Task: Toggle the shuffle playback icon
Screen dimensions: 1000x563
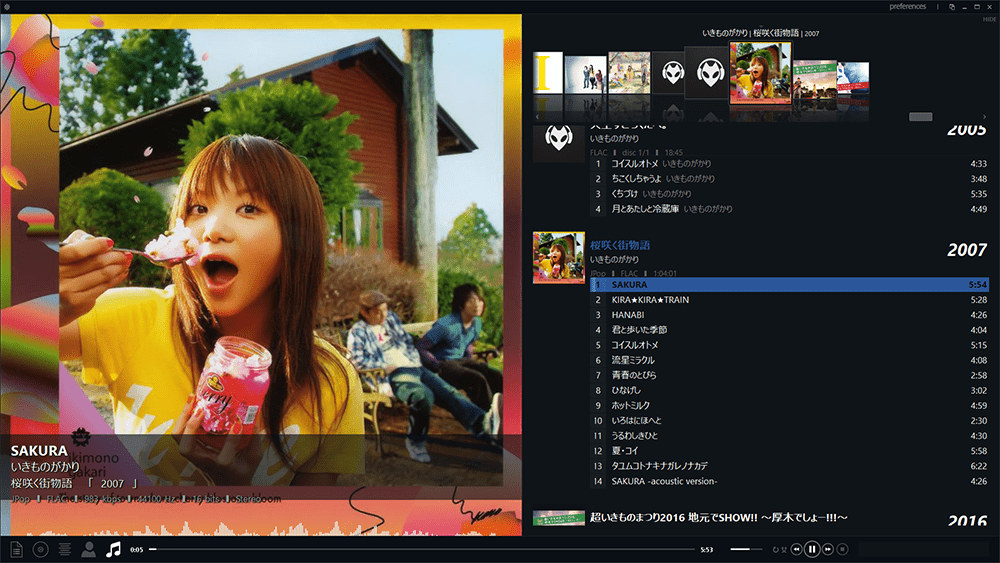Action: pos(784,550)
